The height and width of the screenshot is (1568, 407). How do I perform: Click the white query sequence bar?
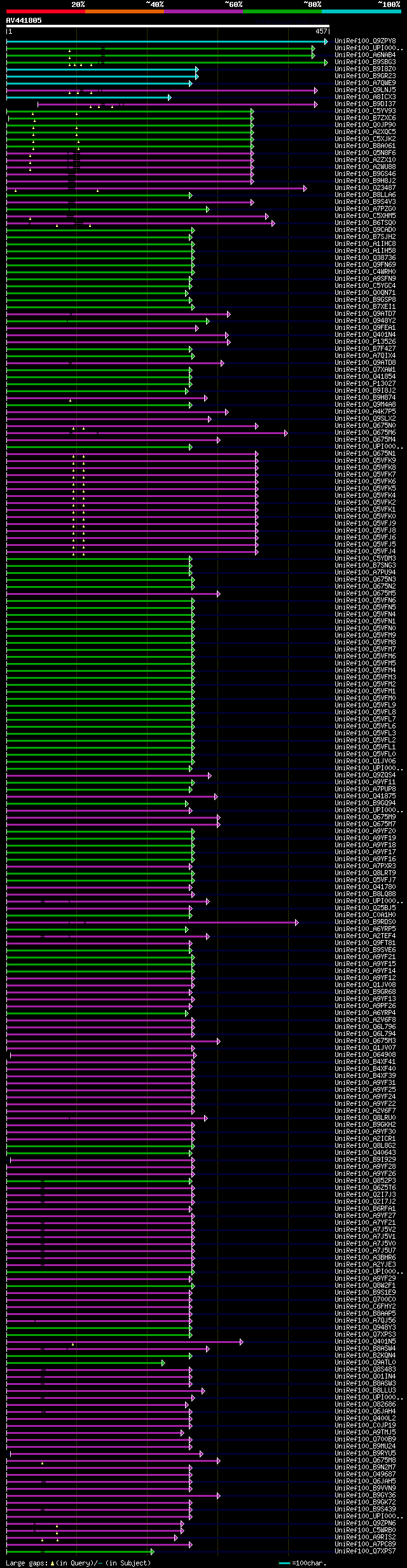point(168,26)
